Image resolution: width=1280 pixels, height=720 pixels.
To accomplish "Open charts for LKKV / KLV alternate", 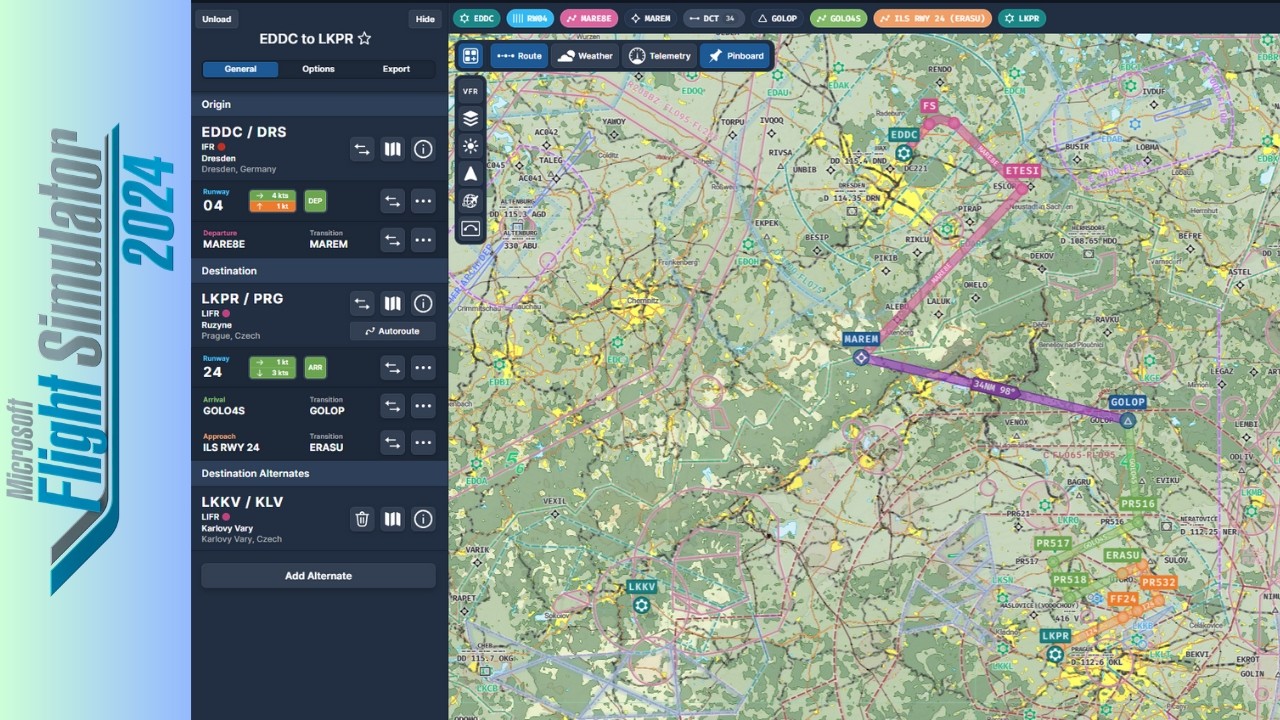I will click(x=393, y=519).
